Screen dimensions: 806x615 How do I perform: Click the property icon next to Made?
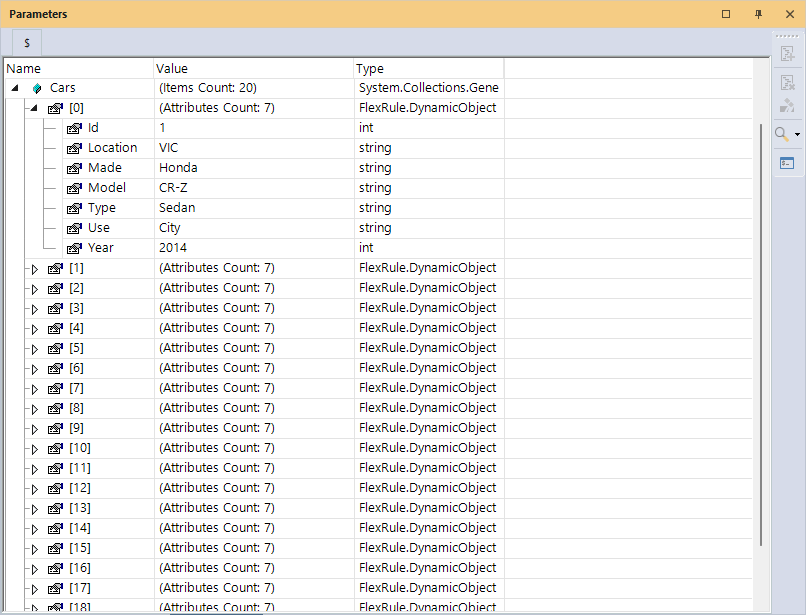[75, 168]
